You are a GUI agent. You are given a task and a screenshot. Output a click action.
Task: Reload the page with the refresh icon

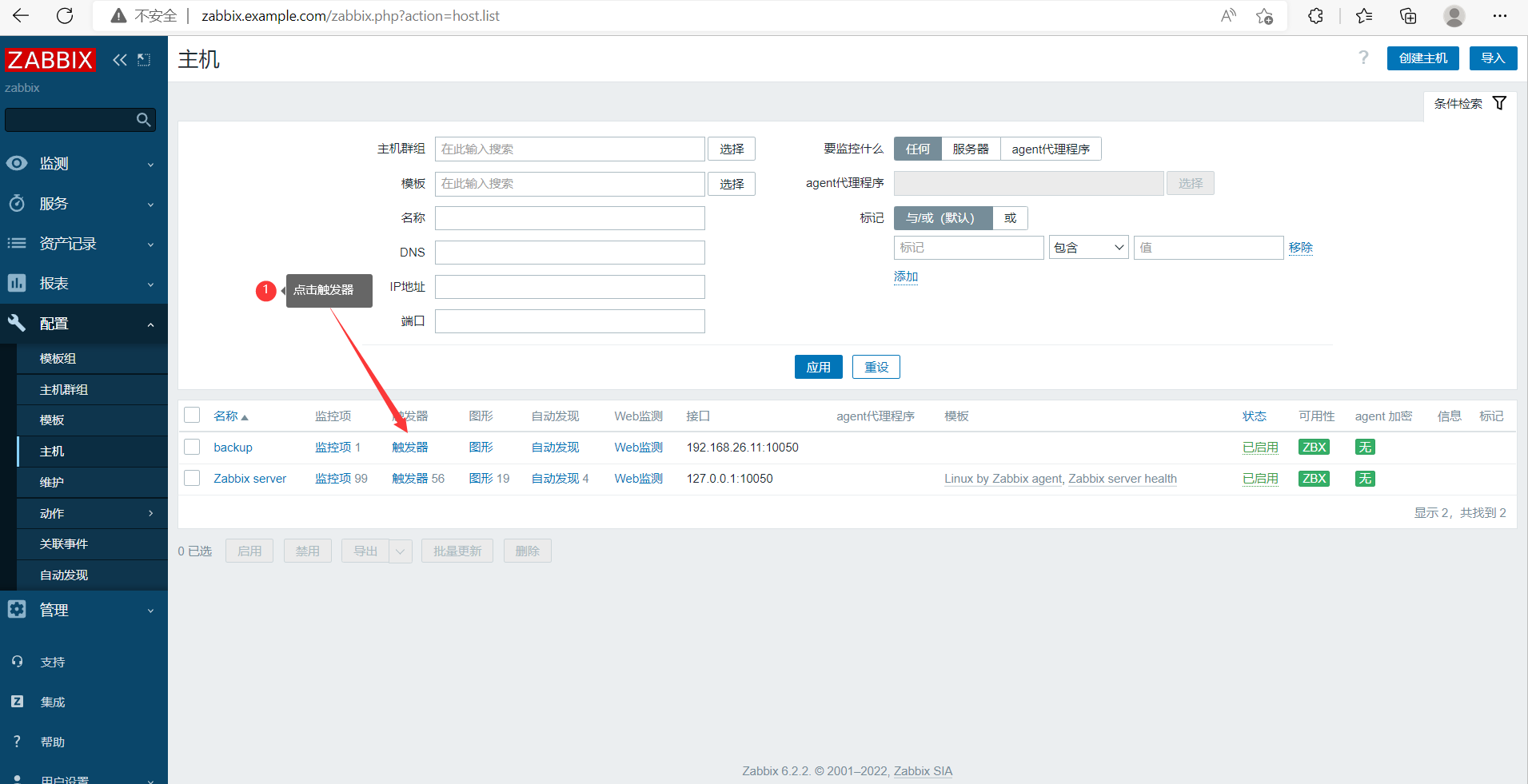[x=65, y=16]
